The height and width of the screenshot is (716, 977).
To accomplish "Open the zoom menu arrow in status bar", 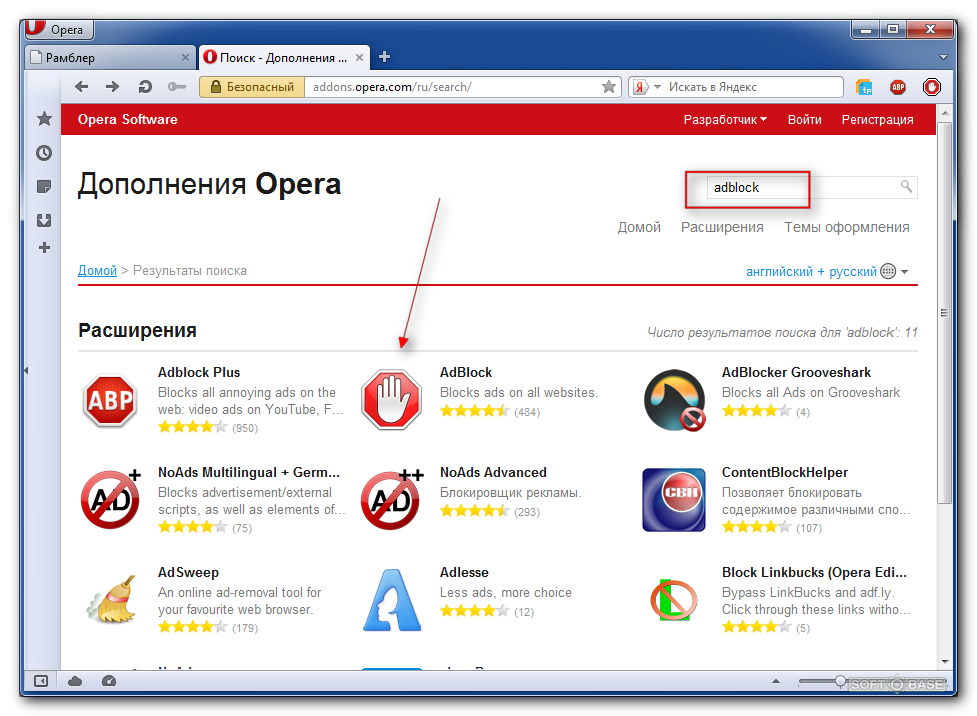I will [776, 681].
